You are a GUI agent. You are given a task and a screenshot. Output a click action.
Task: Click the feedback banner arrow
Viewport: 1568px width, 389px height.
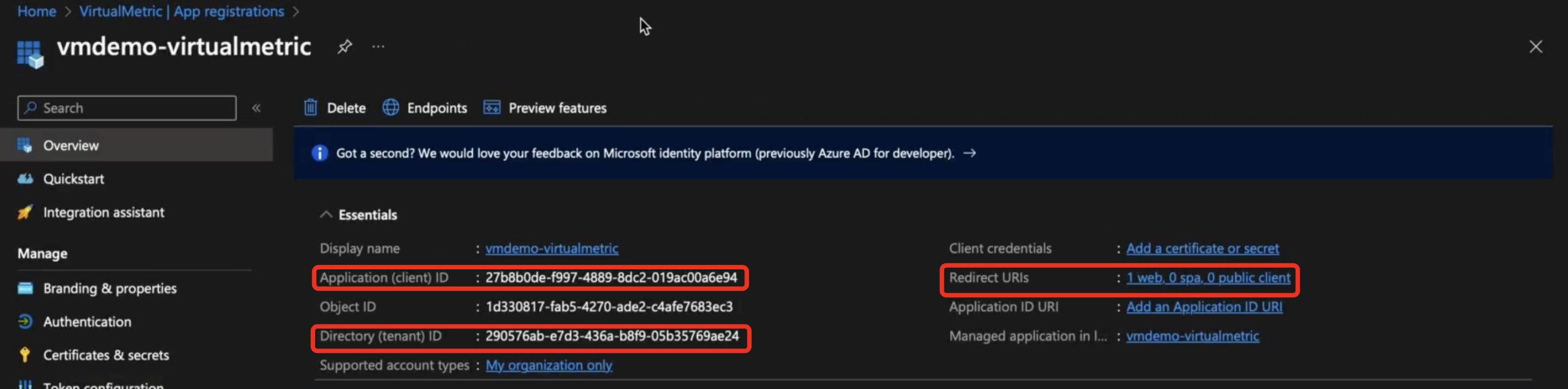pos(969,153)
